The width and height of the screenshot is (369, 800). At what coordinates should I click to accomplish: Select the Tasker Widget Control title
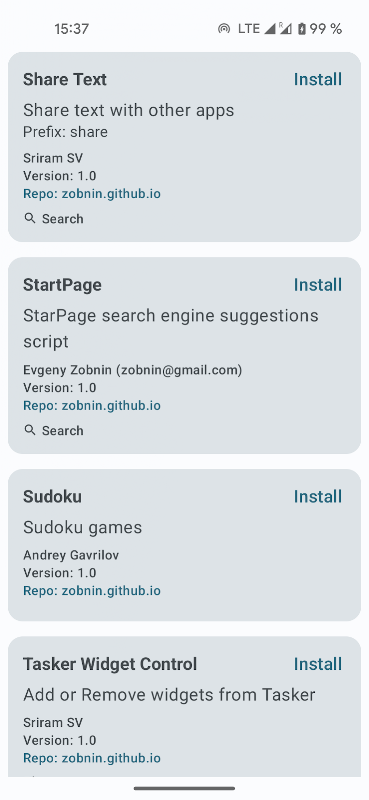(x=110, y=664)
